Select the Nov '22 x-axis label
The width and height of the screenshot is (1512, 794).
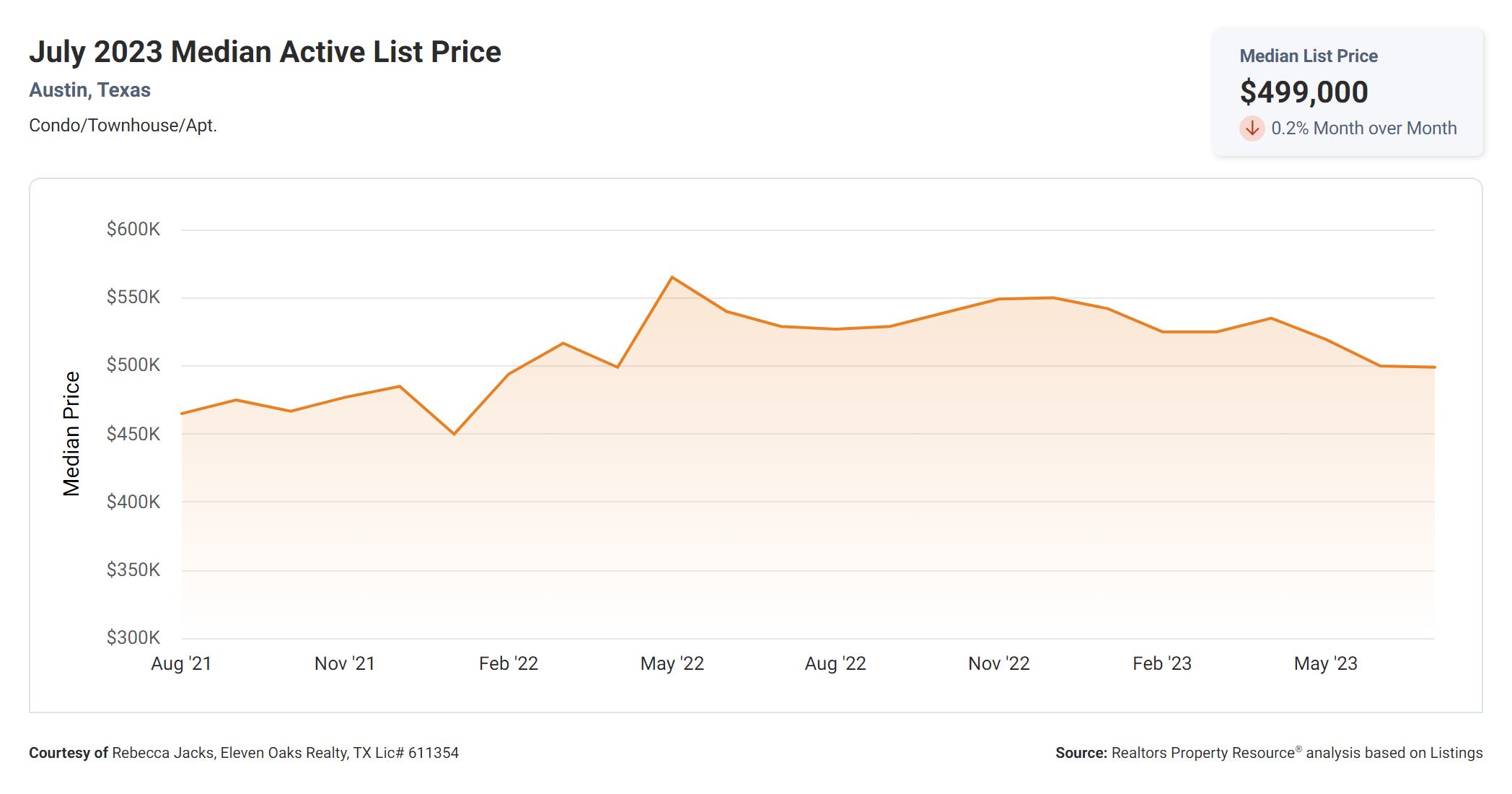click(998, 663)
